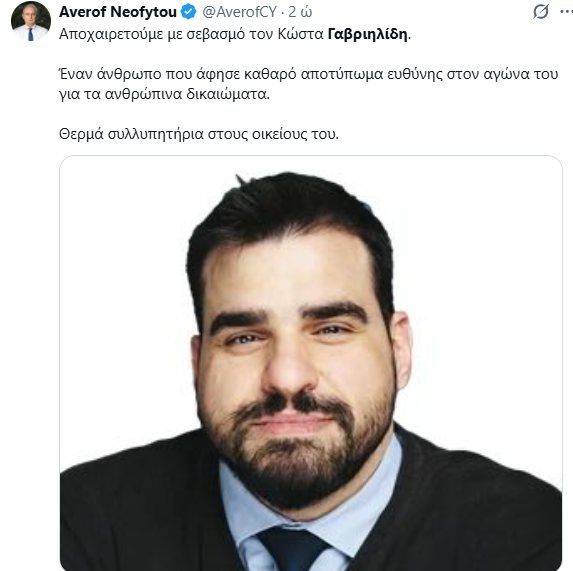The width and height of the screenshot is (573, 571).
Task: Click the word "ανθρώπινα" in the tweet
Action: (x=144, y=94)
